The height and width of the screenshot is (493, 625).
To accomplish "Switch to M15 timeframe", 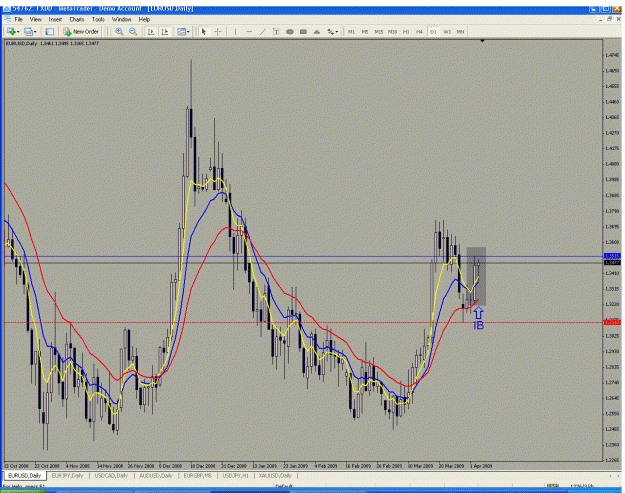I will click(x=379, y=32).
